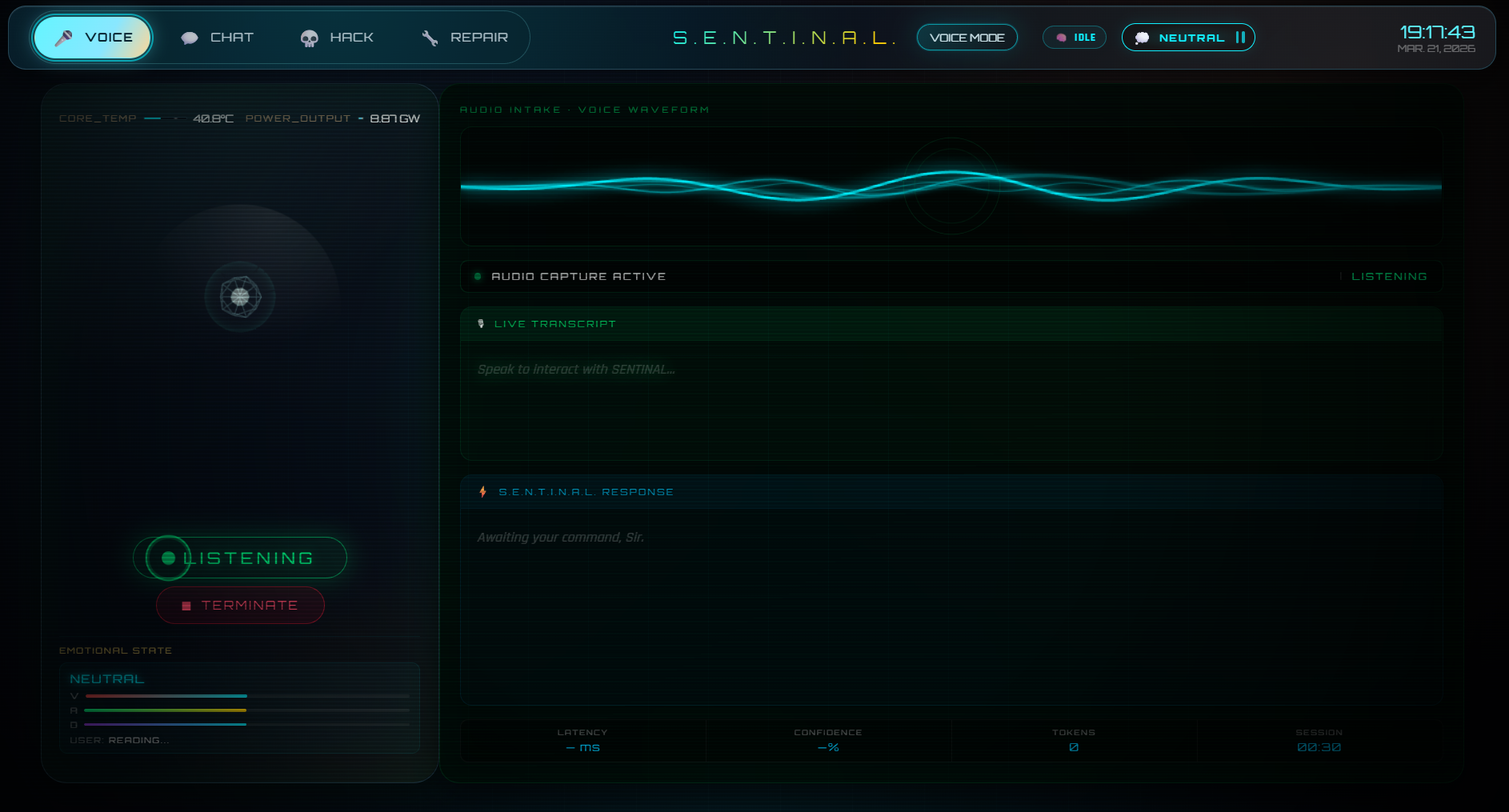Viewport: 1509px width, 812px height.
Task: Toggle the AUDIO CAPTURE ACTIVE indicator dot
Action: click(478, 276)
